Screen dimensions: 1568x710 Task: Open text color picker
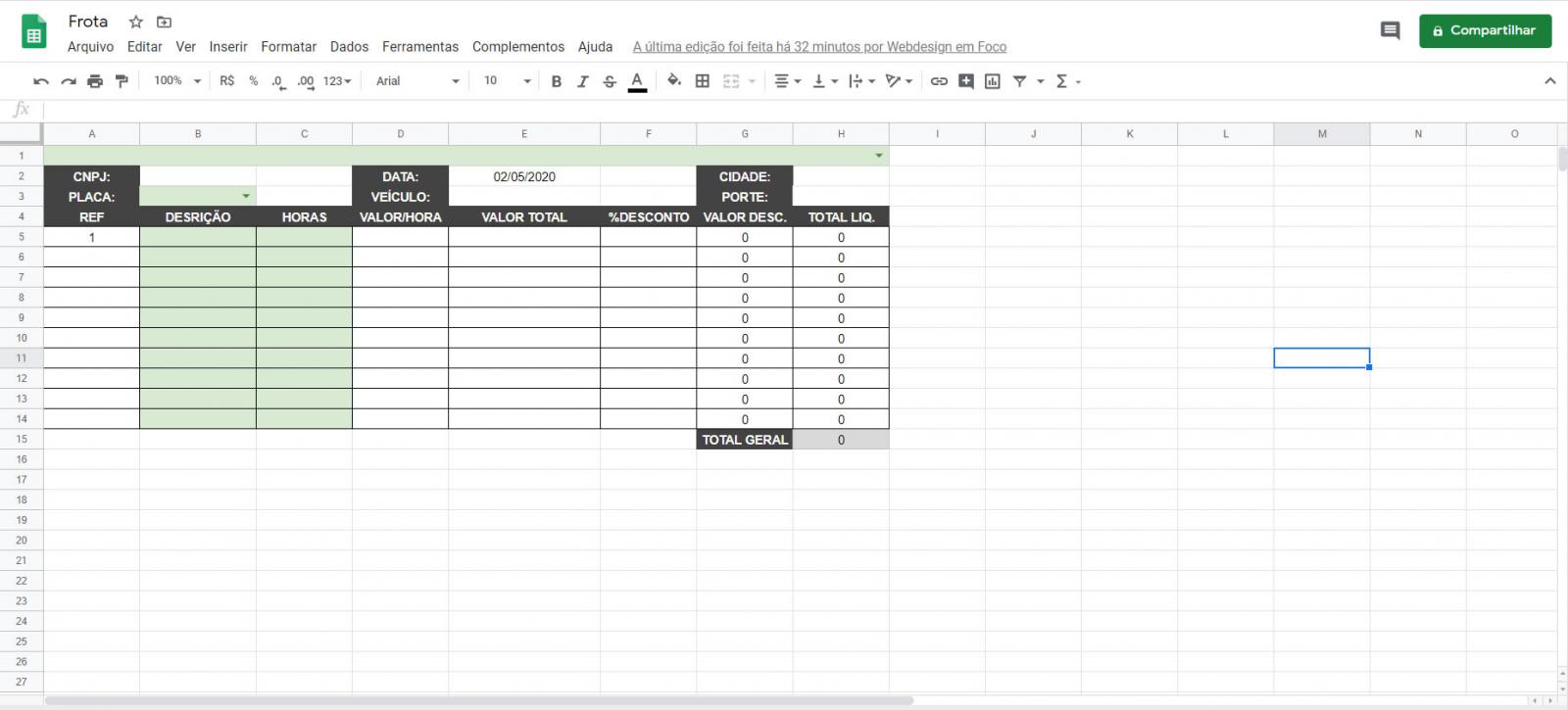[637, 81]
